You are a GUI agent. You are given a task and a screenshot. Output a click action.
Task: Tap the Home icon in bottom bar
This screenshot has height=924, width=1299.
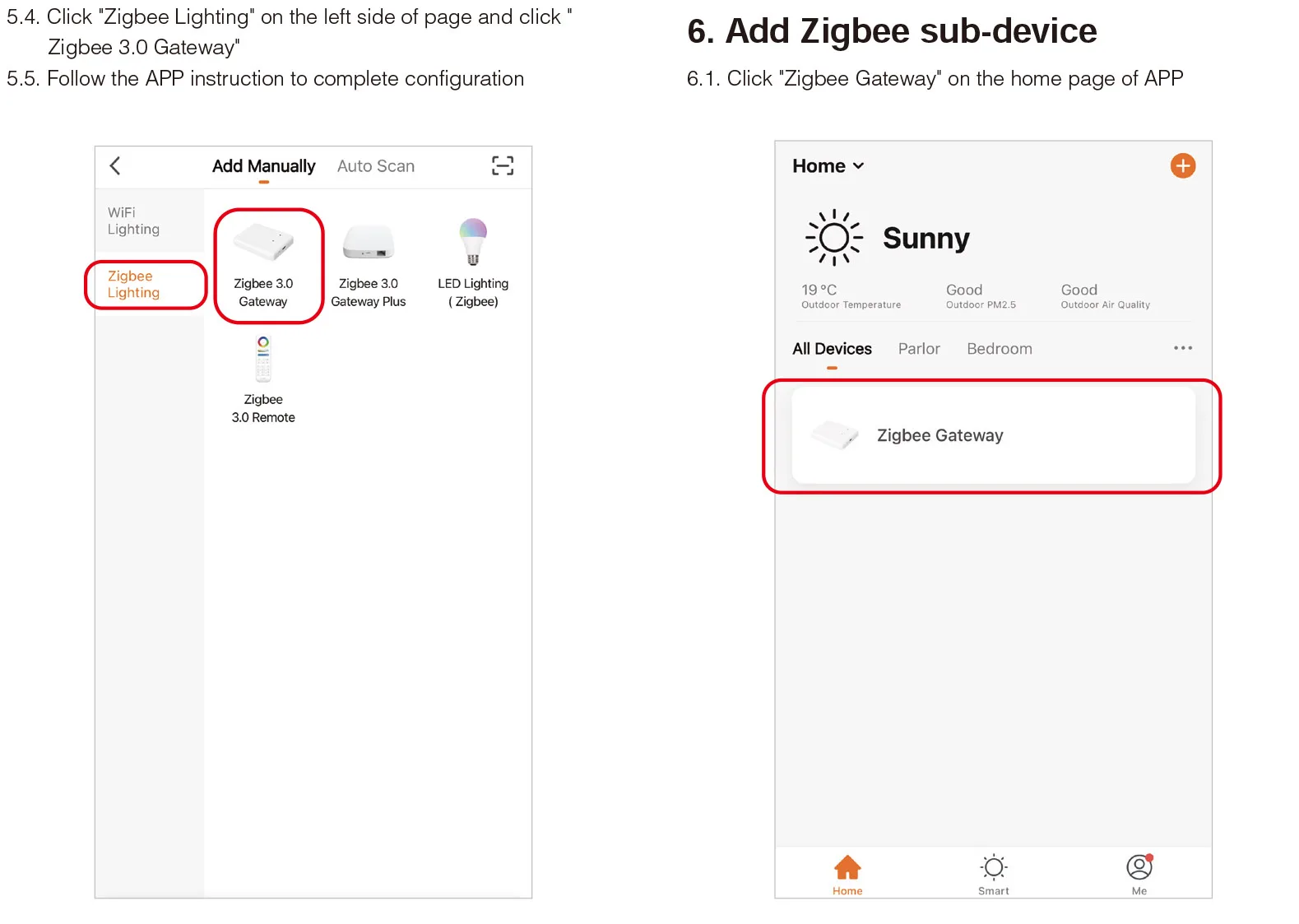[x=847, y=867]
